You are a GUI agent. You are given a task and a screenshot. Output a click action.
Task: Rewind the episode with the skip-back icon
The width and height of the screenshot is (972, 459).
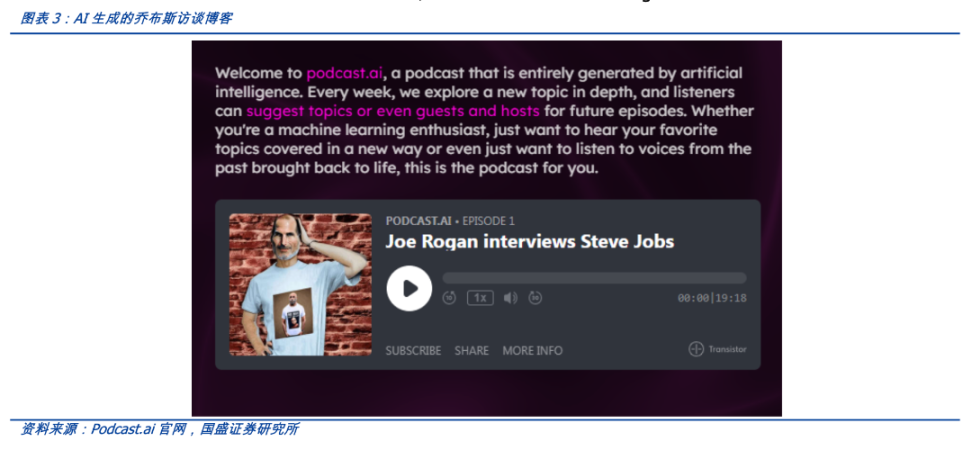[x=449, y=298]
